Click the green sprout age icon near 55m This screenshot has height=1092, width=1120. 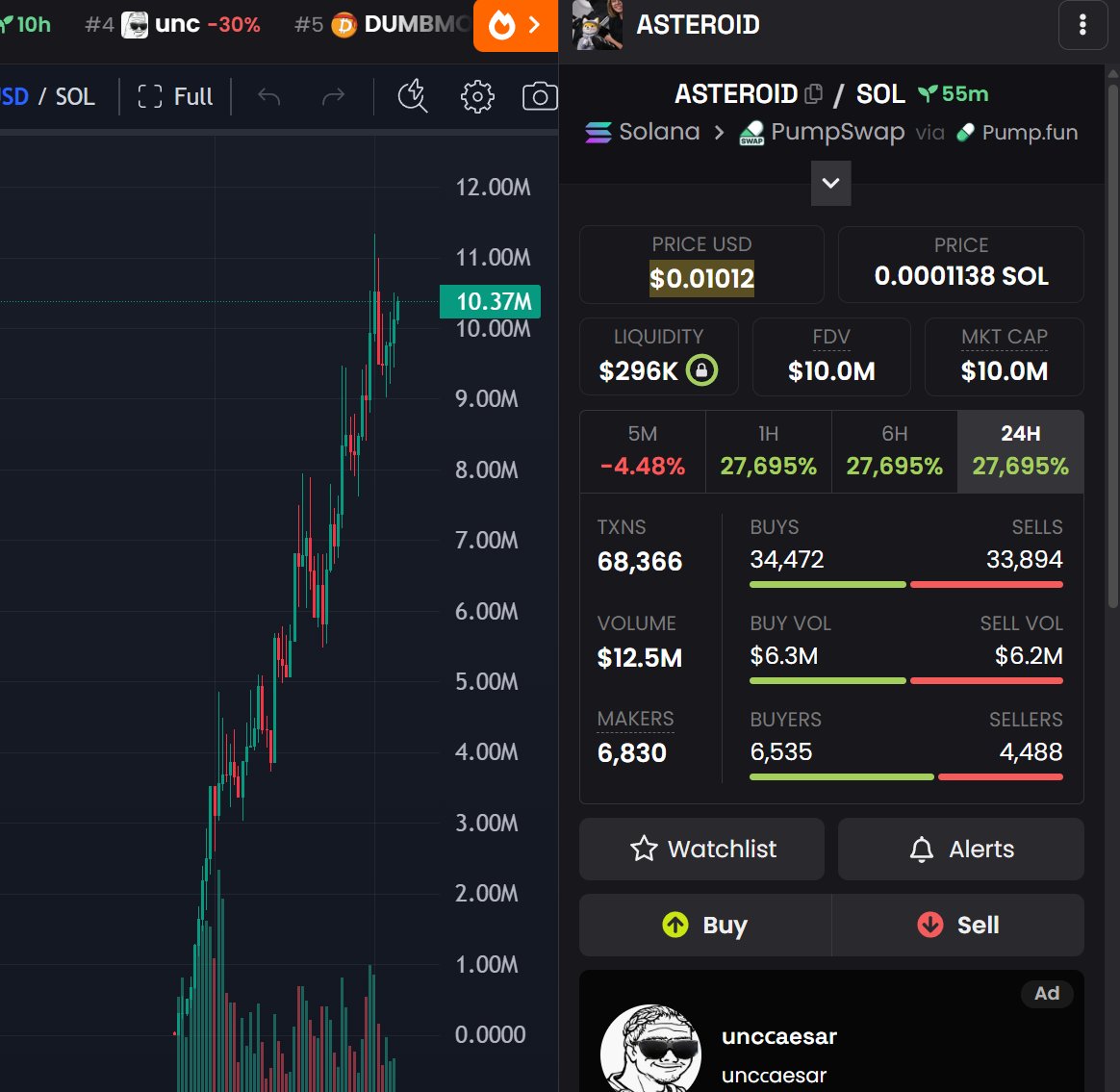[928, 93]
